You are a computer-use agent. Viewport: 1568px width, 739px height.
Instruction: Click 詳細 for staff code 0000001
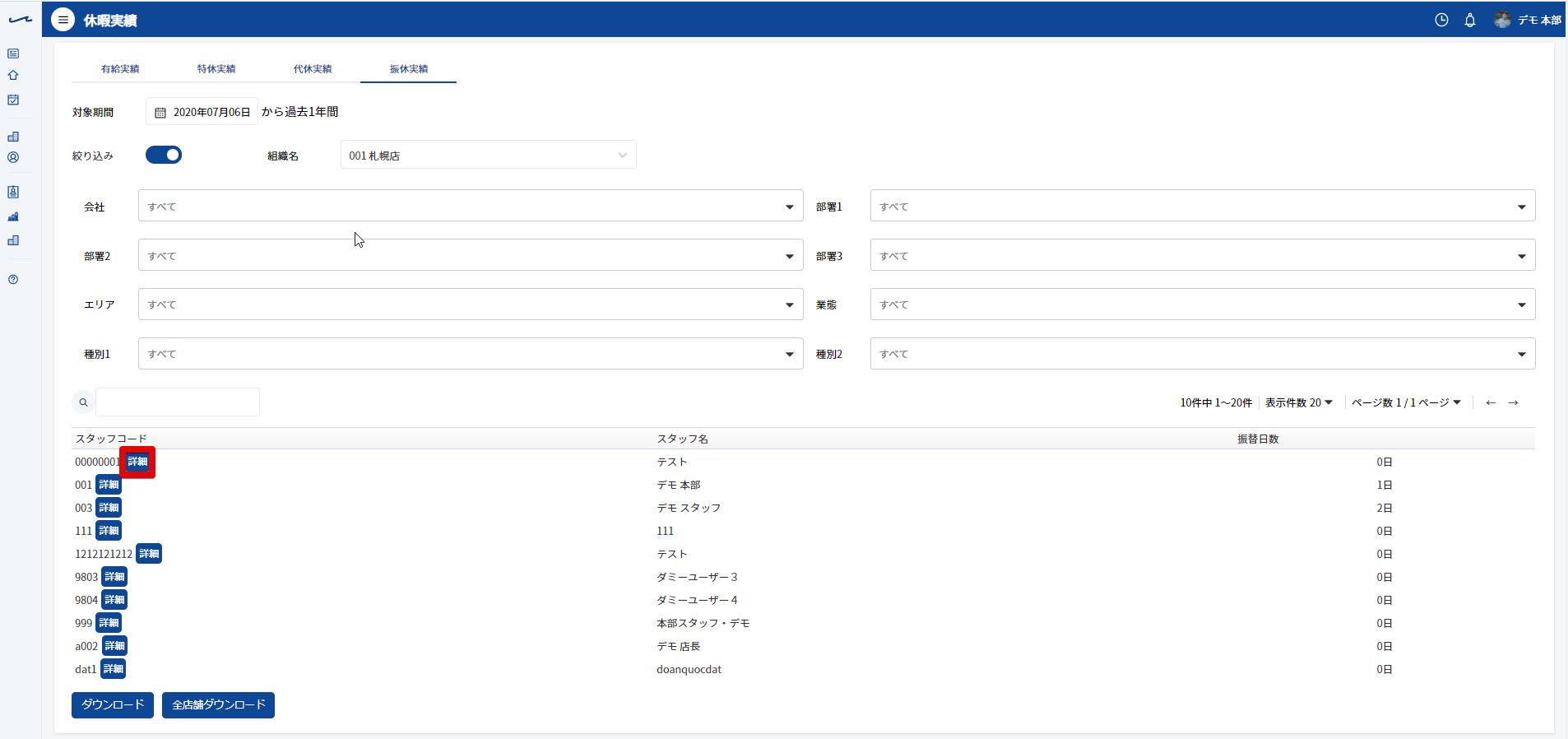coord(137,462)
